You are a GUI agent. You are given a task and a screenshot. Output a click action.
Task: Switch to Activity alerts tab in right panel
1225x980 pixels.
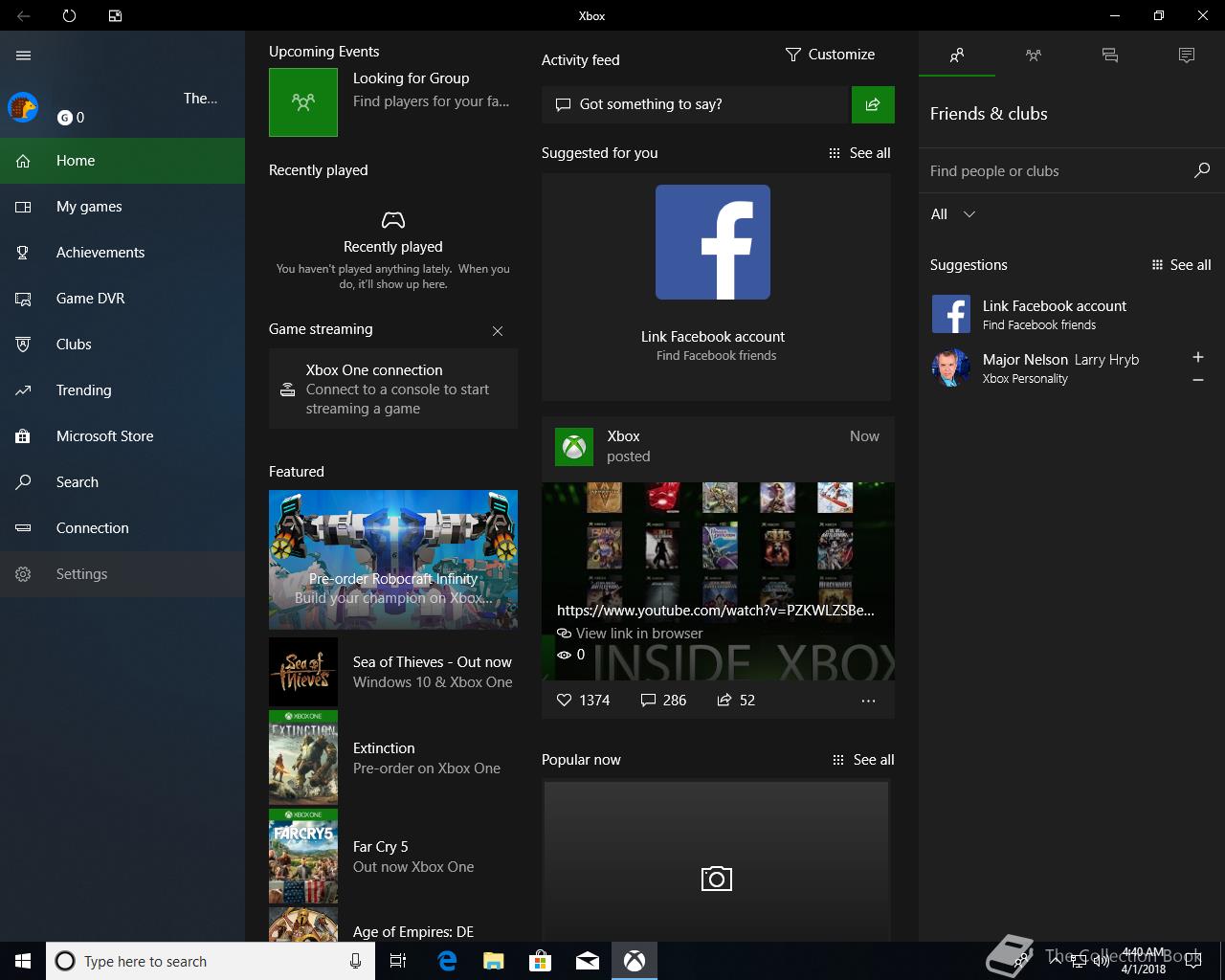[1187, 56]
